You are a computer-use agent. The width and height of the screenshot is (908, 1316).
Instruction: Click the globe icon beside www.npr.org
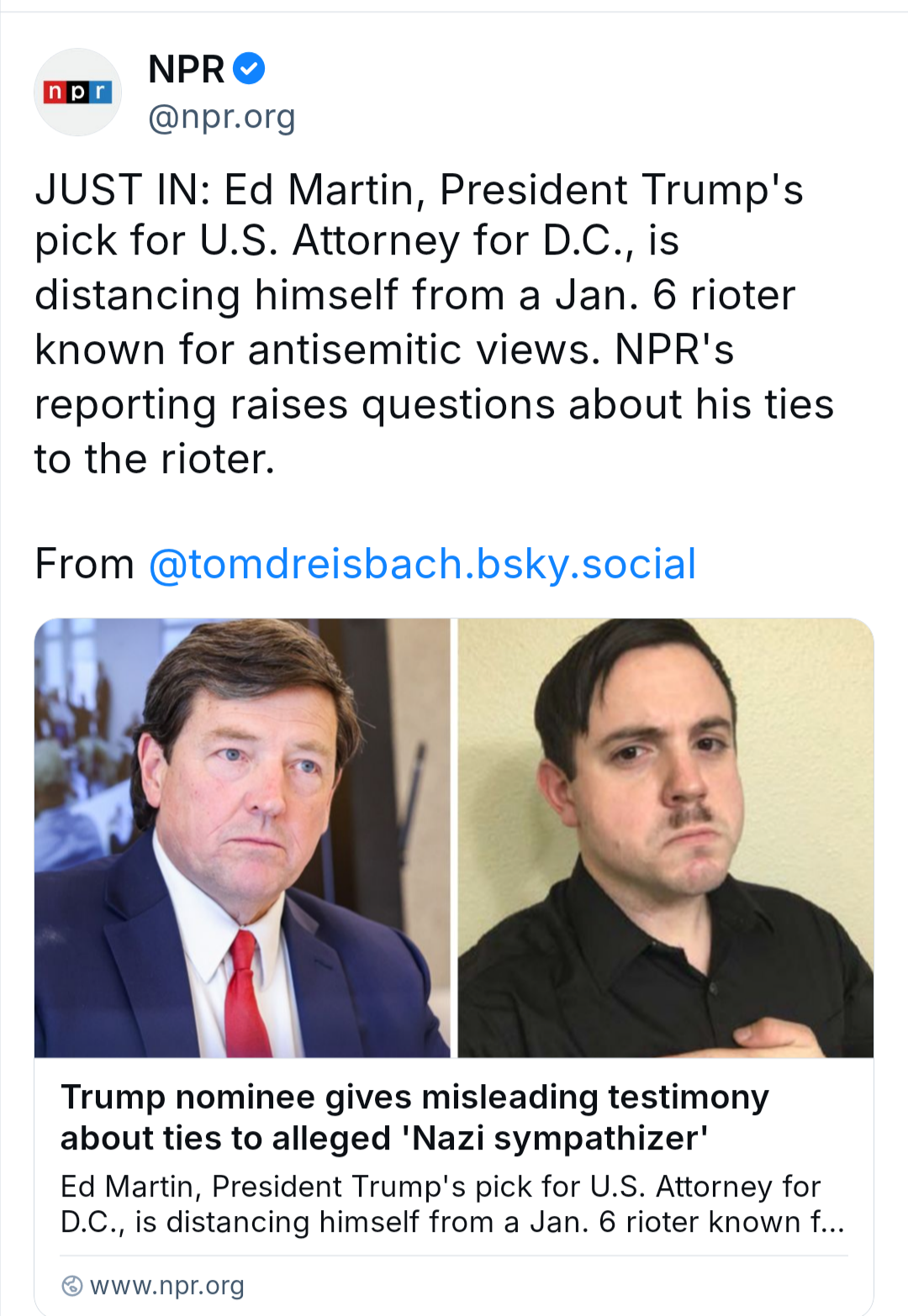(72, 1286)
